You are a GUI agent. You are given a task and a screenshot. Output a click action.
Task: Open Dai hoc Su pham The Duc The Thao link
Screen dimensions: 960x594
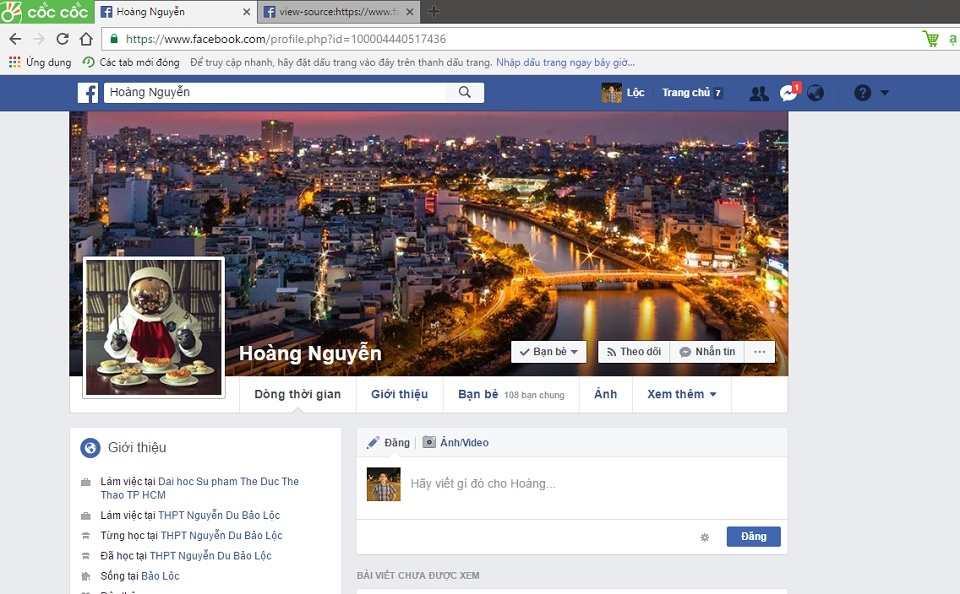click(x=200, y=488)
